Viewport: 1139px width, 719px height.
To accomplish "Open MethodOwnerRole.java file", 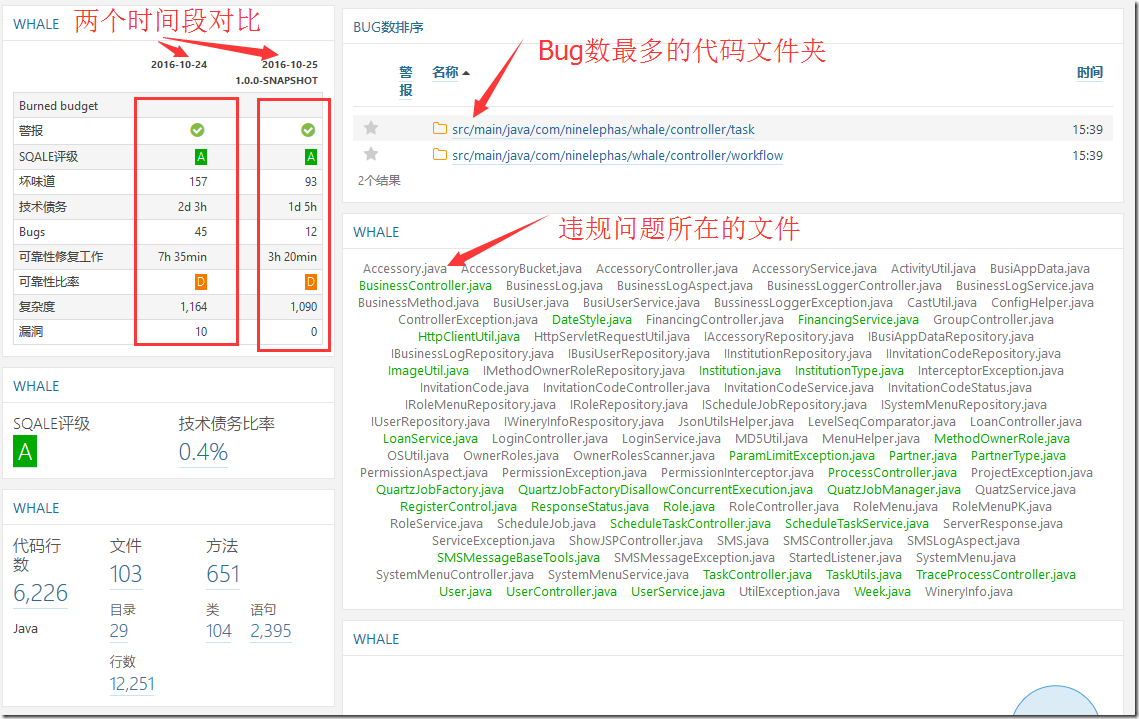I will tap(1002, 438).
